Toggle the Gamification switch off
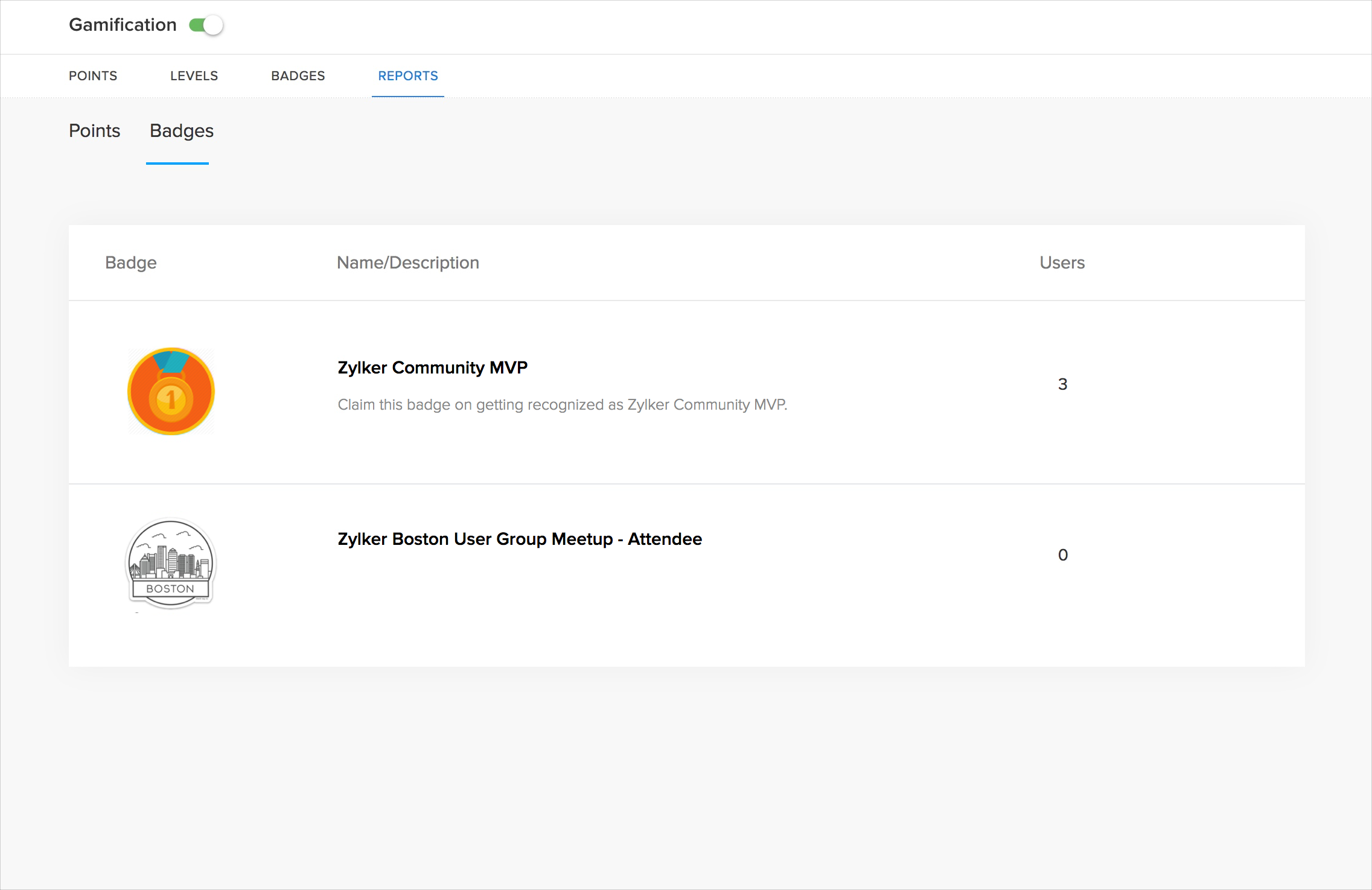This screenshot has width=1372, height=890. point(206,25)
